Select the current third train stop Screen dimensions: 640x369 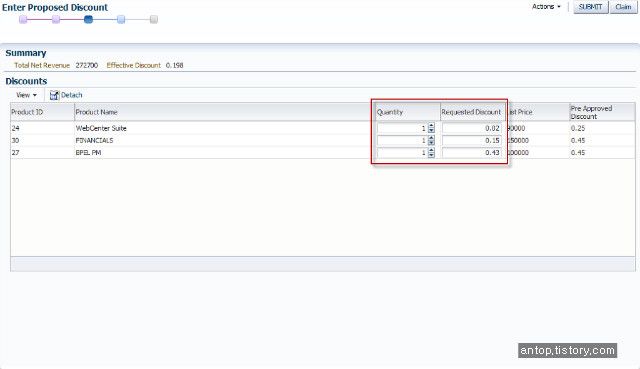pyautogui.click(x=89, y=20)
